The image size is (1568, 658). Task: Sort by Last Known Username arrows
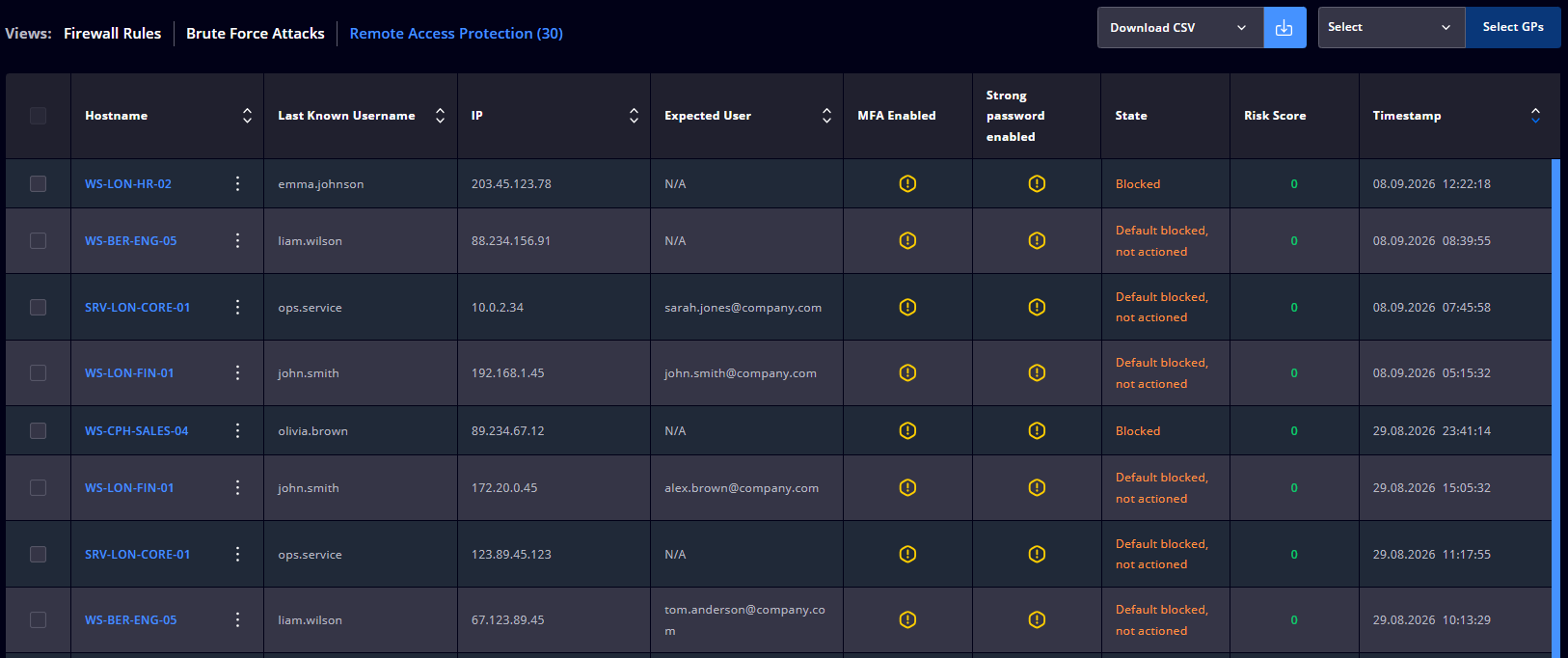440,116
